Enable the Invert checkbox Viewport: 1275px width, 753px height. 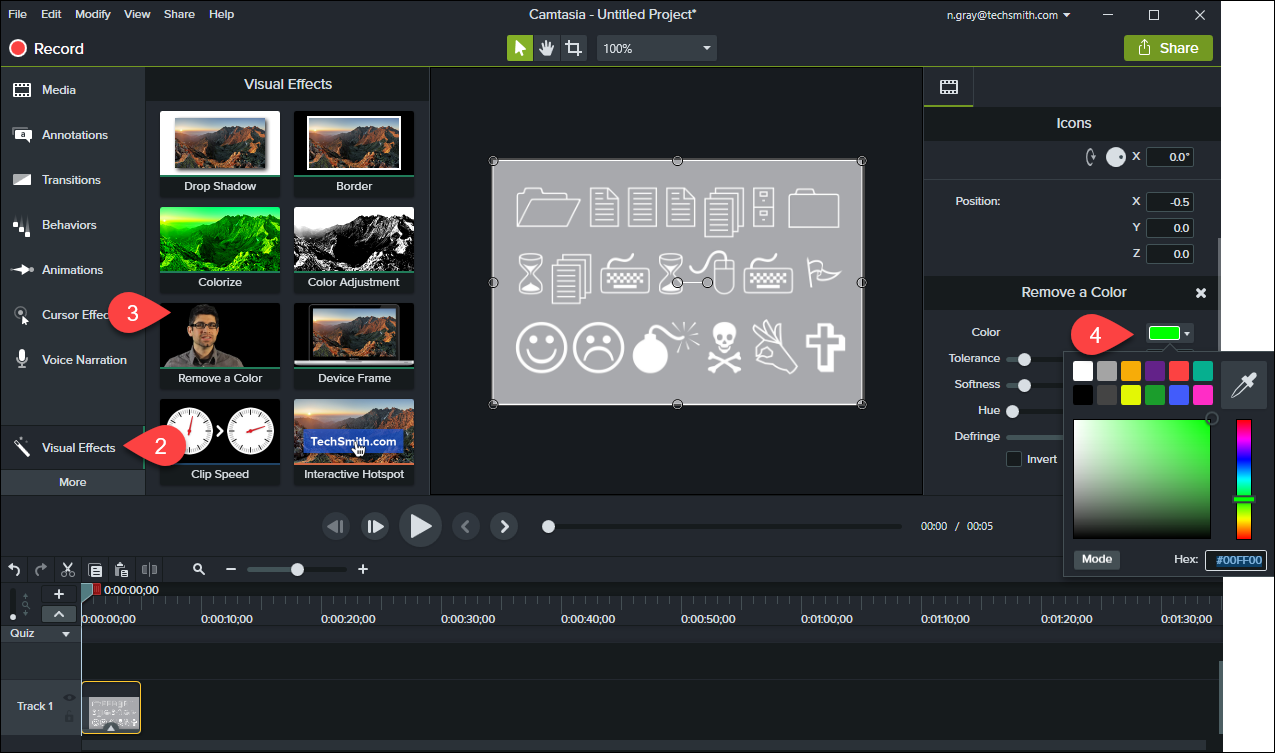1014,459
